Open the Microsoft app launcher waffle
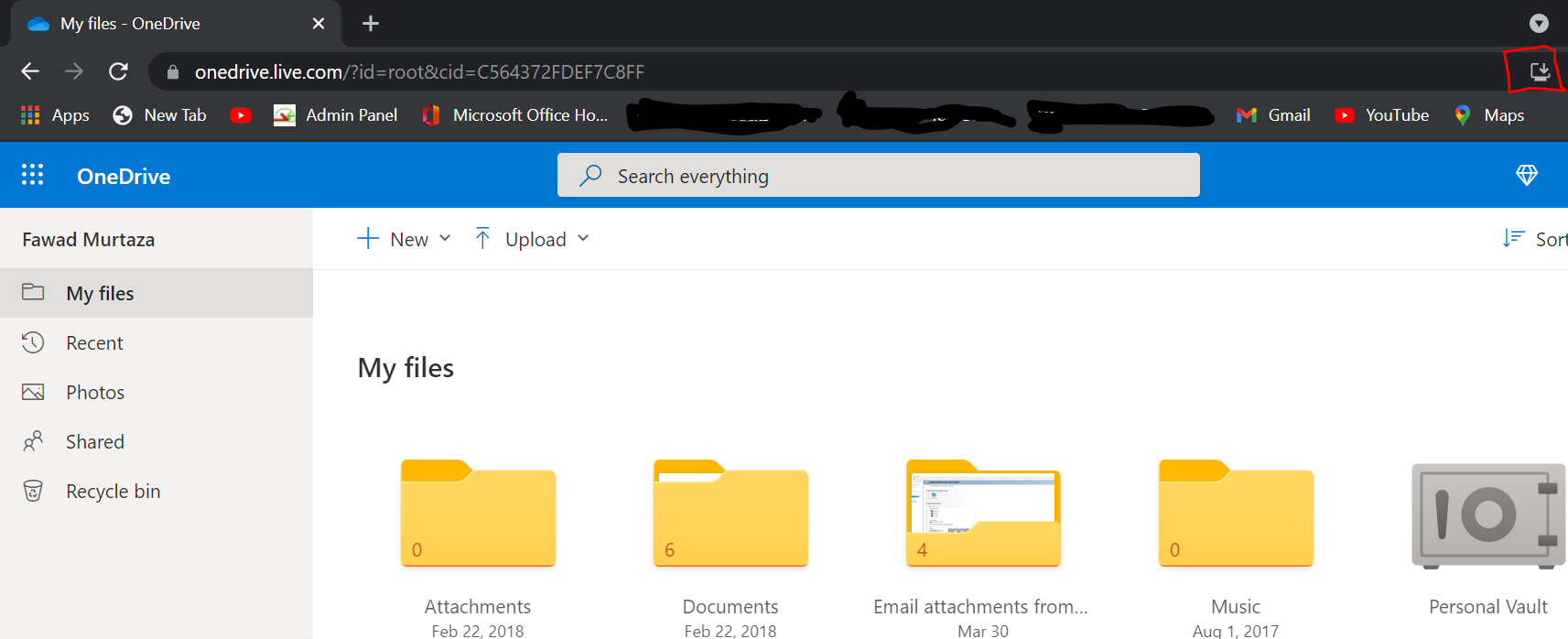Image resolution: width=1568 pixels, height=639 pixels. (x=33, y=175)
